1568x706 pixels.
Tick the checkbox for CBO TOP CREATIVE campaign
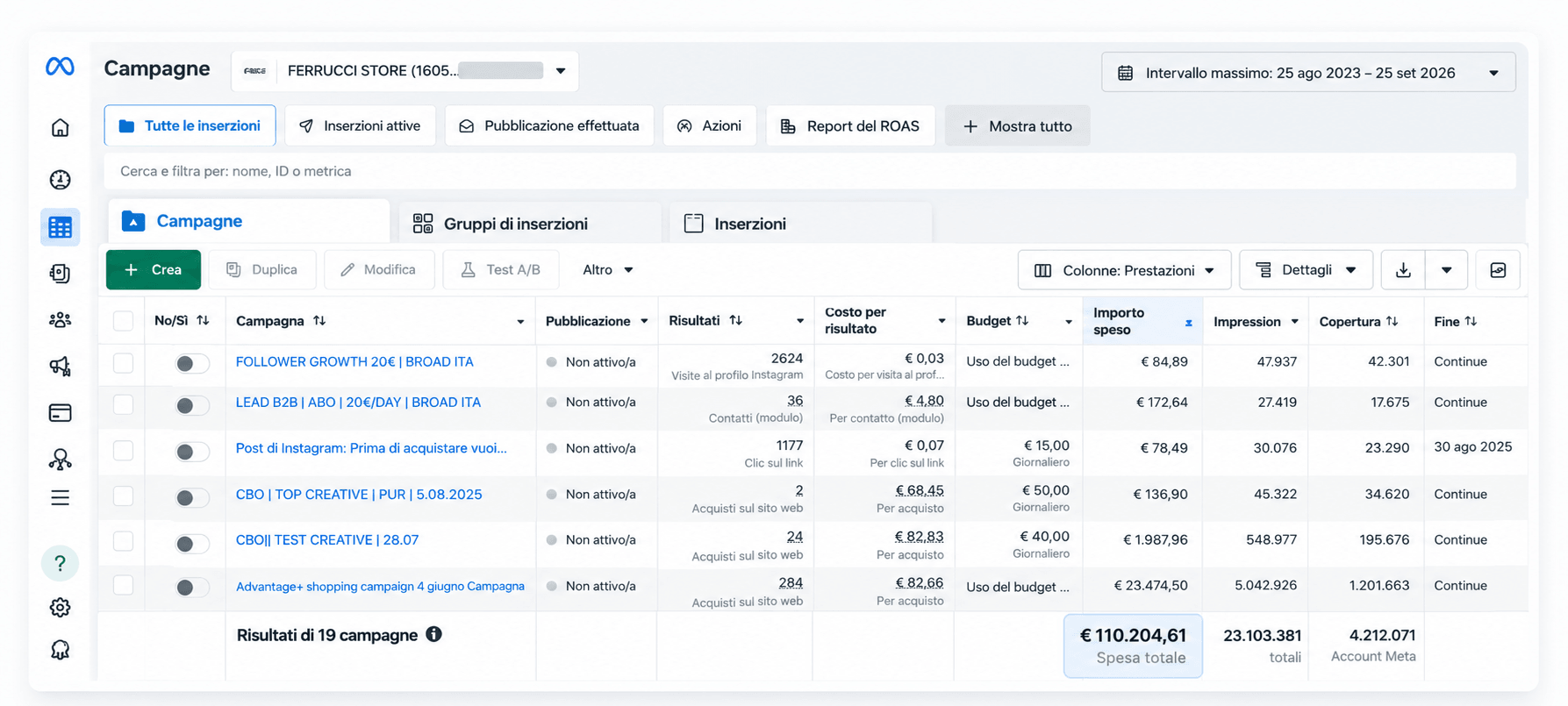(x=123, y=496)
